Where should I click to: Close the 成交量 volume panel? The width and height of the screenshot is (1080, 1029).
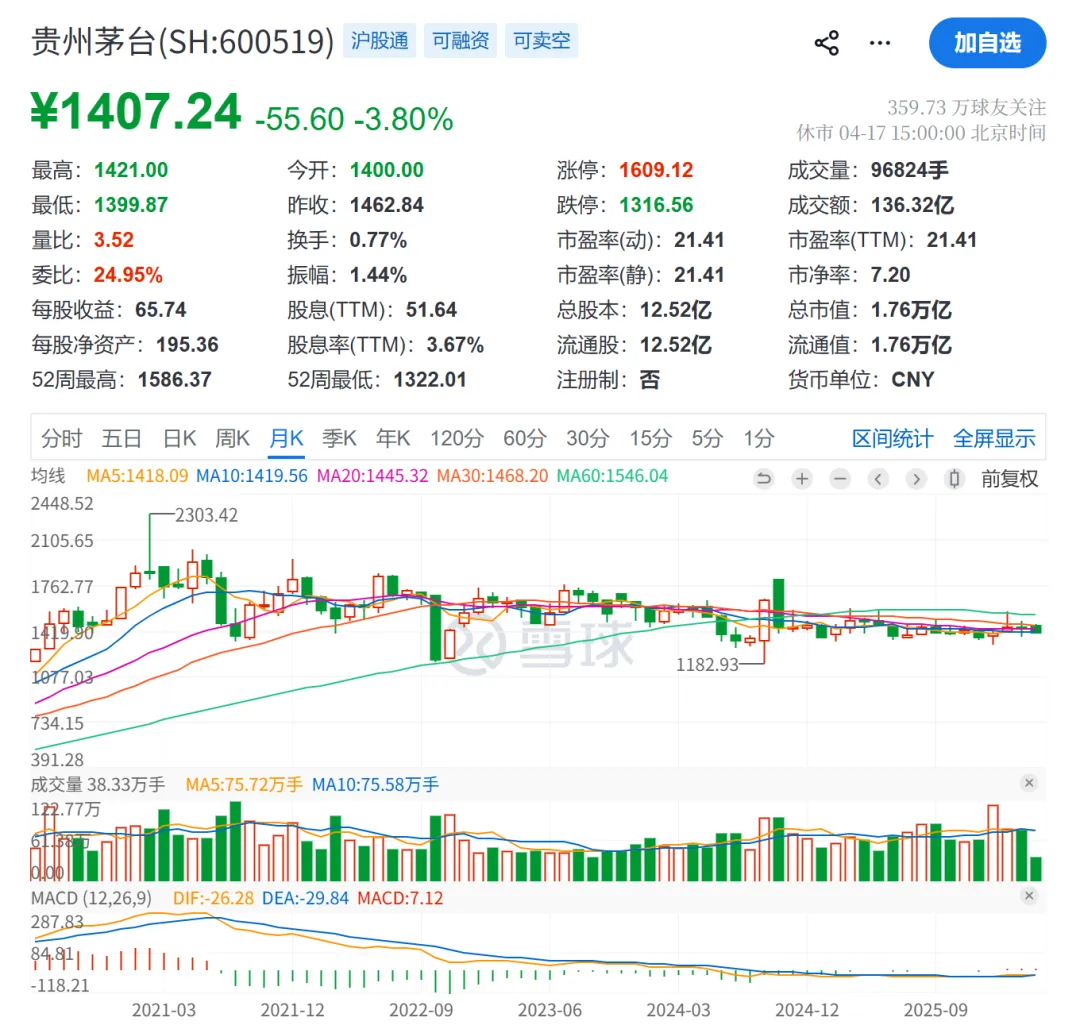click(1029, 783)
